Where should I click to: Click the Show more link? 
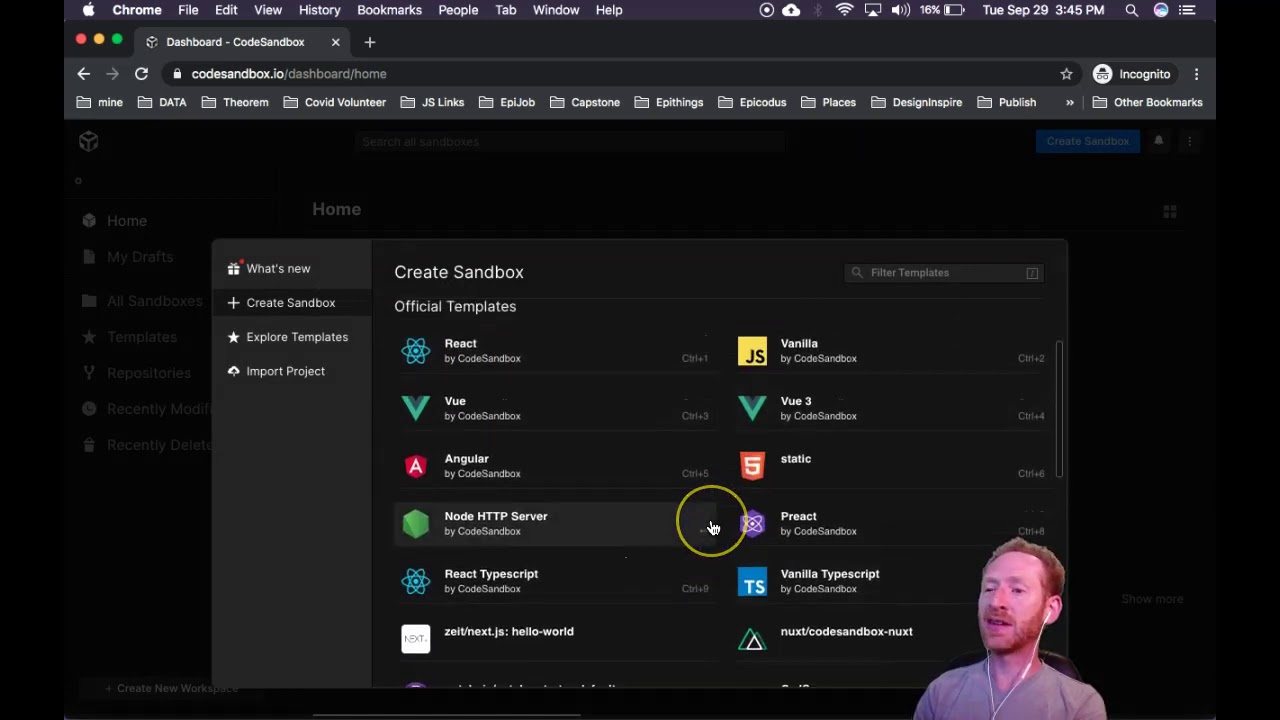tap(1152, 599)
